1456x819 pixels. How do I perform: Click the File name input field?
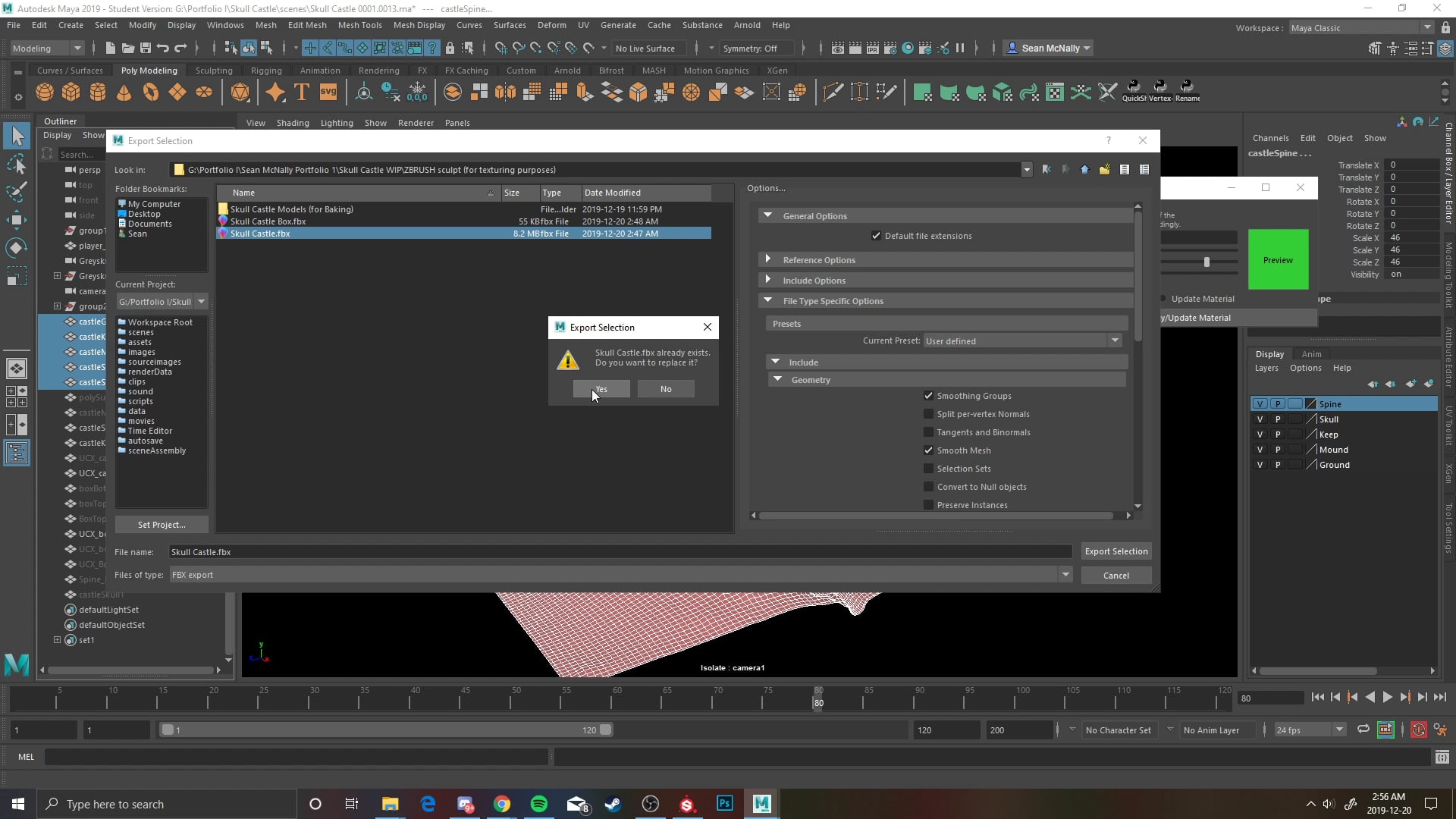tap(620, 552)
